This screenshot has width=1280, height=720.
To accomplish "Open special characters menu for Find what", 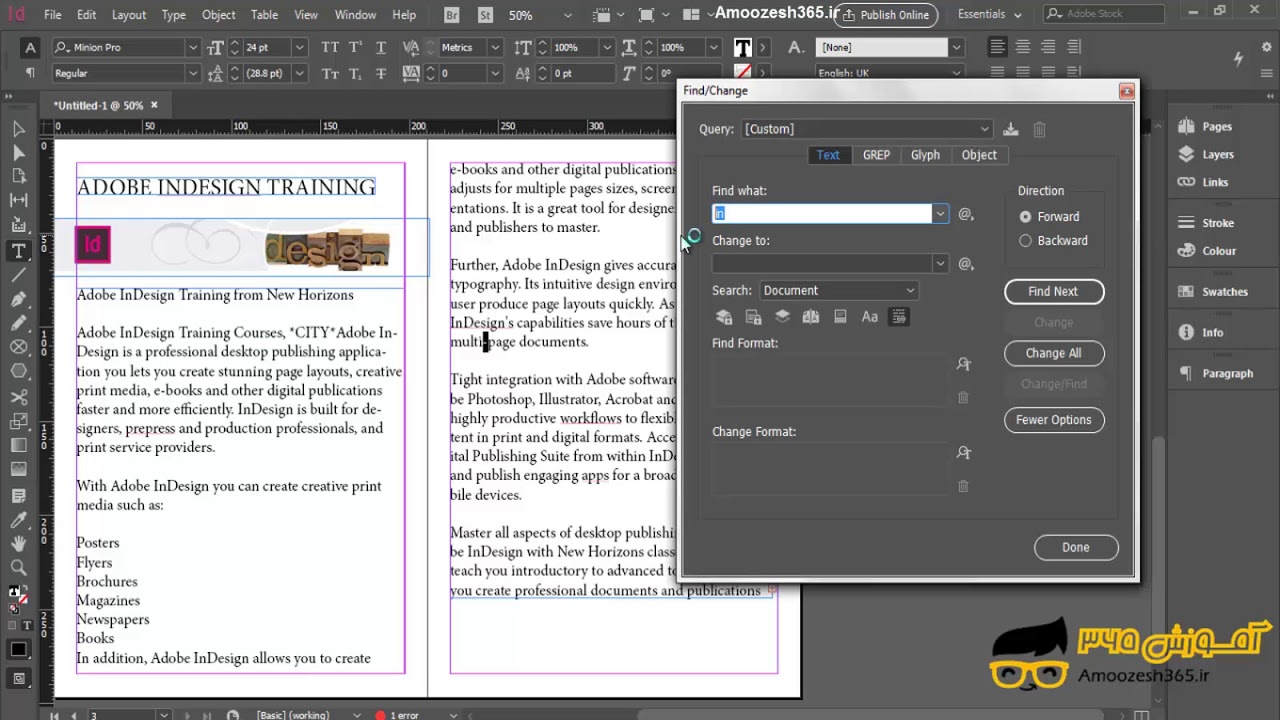I will pos(966,214).
